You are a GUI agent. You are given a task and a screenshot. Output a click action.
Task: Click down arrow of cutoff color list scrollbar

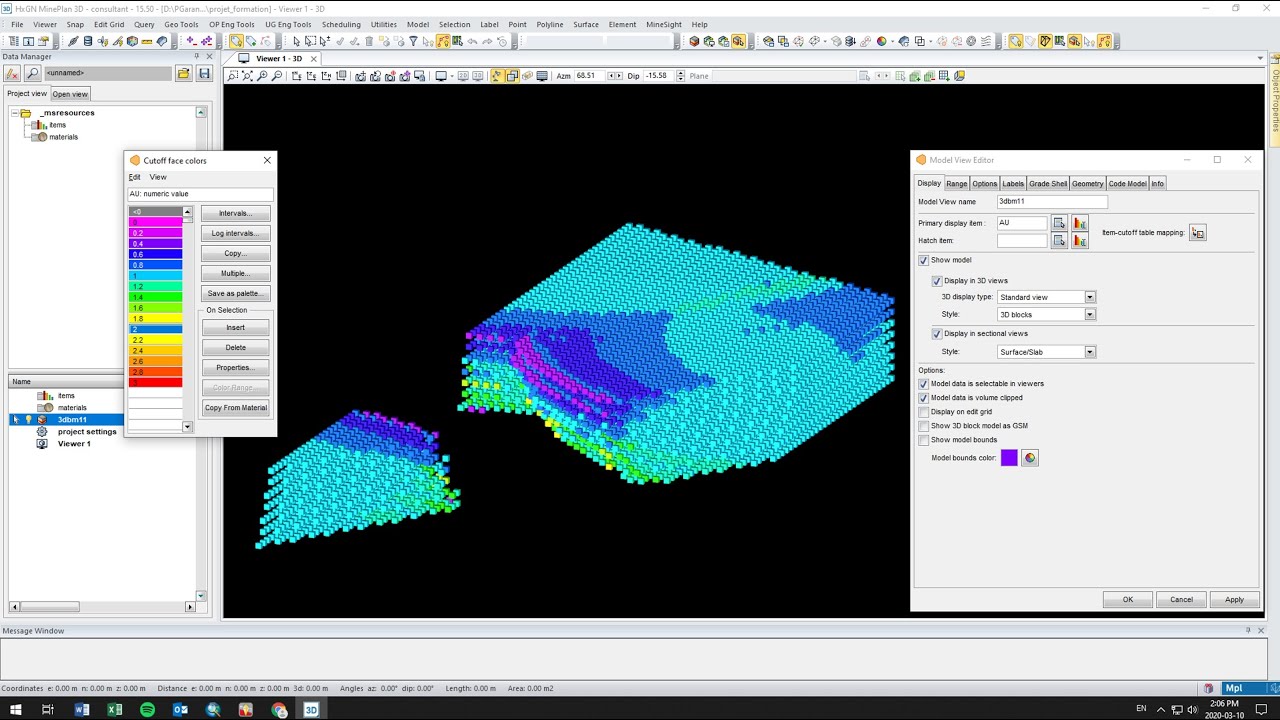pyautogui.click(x=187, y=427)
